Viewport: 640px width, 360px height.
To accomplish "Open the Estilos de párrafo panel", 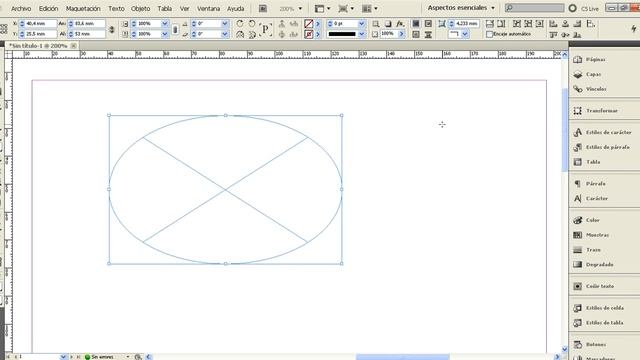I will tap(601, 147).
